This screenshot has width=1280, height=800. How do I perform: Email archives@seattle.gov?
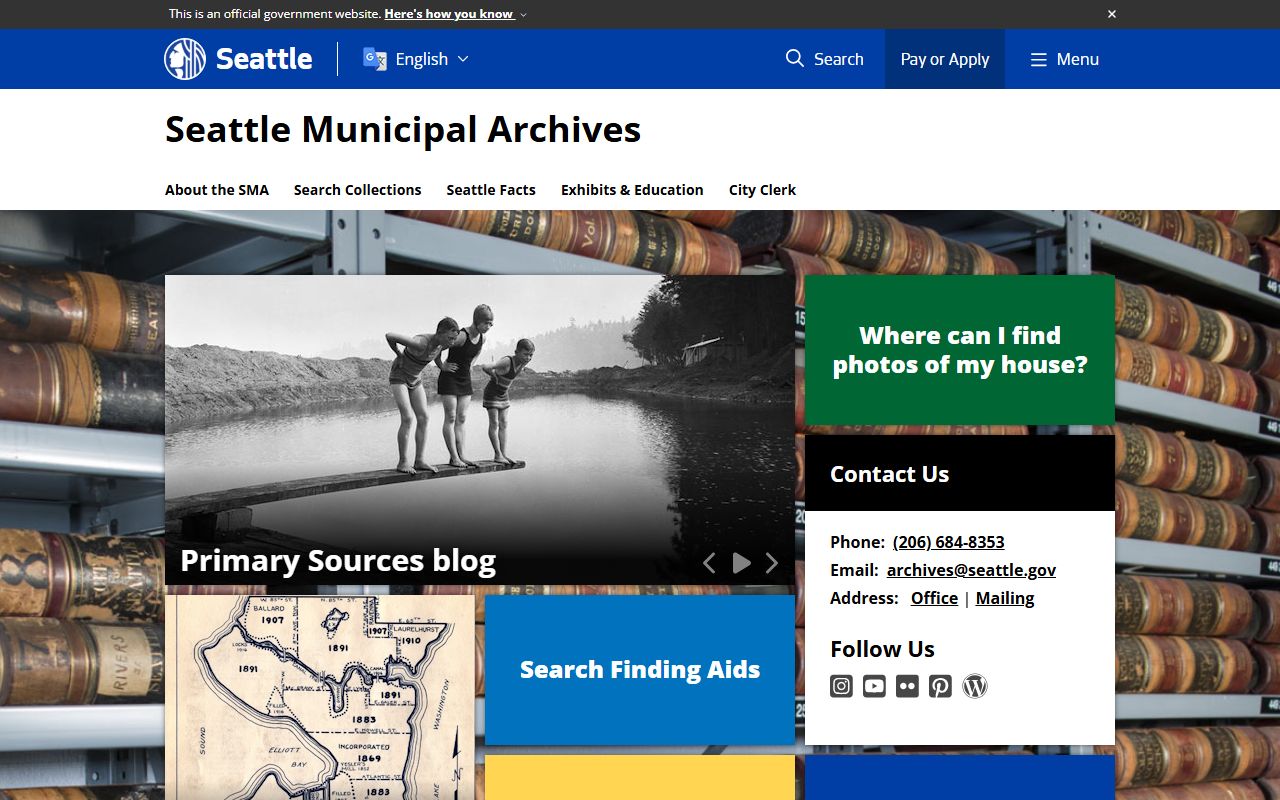[x=971, y=570]
